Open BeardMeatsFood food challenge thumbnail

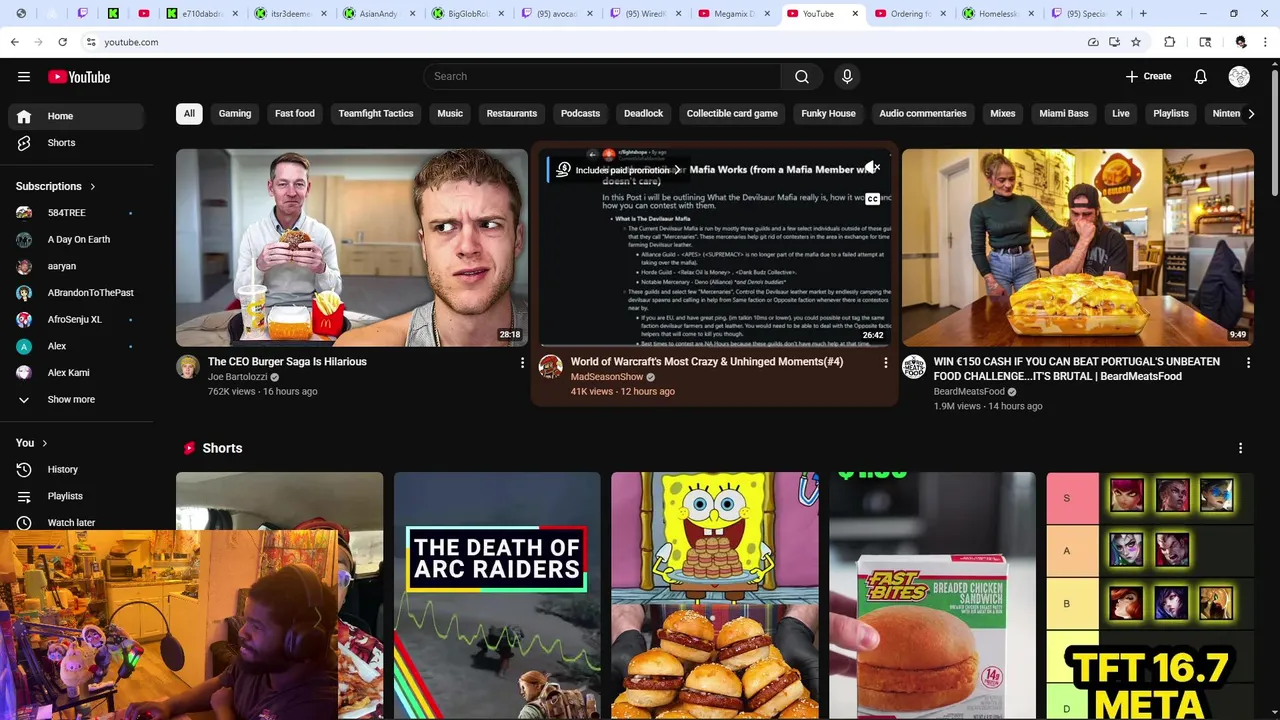(1078, 248)
